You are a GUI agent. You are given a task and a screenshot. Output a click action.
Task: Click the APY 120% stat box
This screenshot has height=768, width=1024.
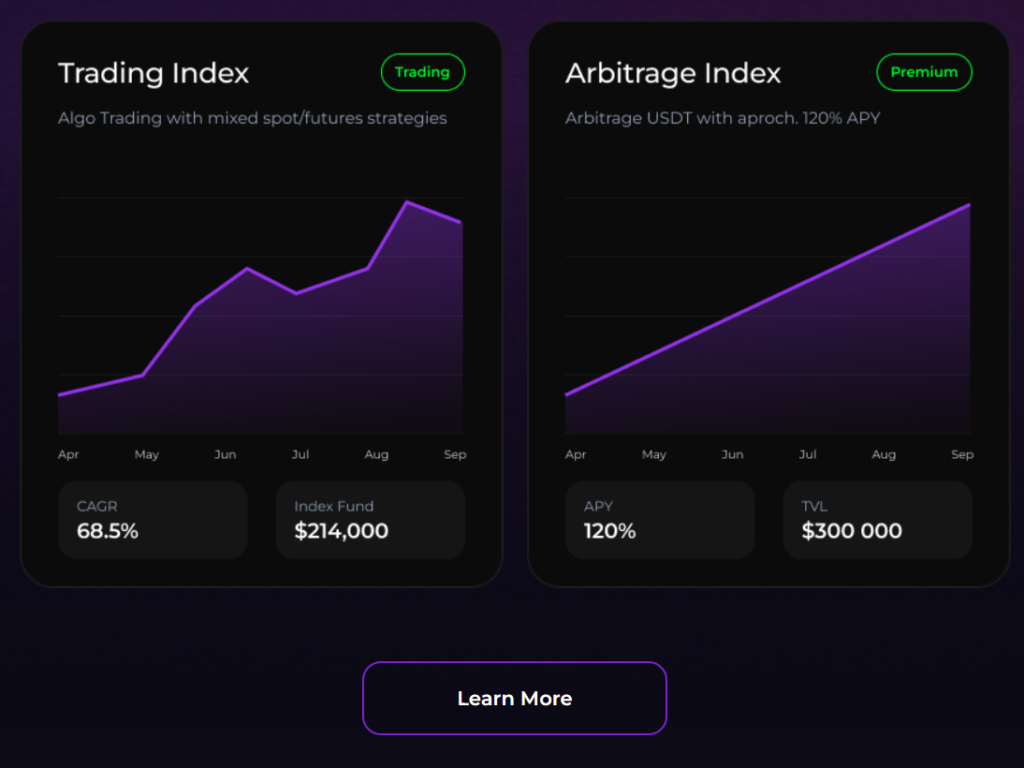659,520
